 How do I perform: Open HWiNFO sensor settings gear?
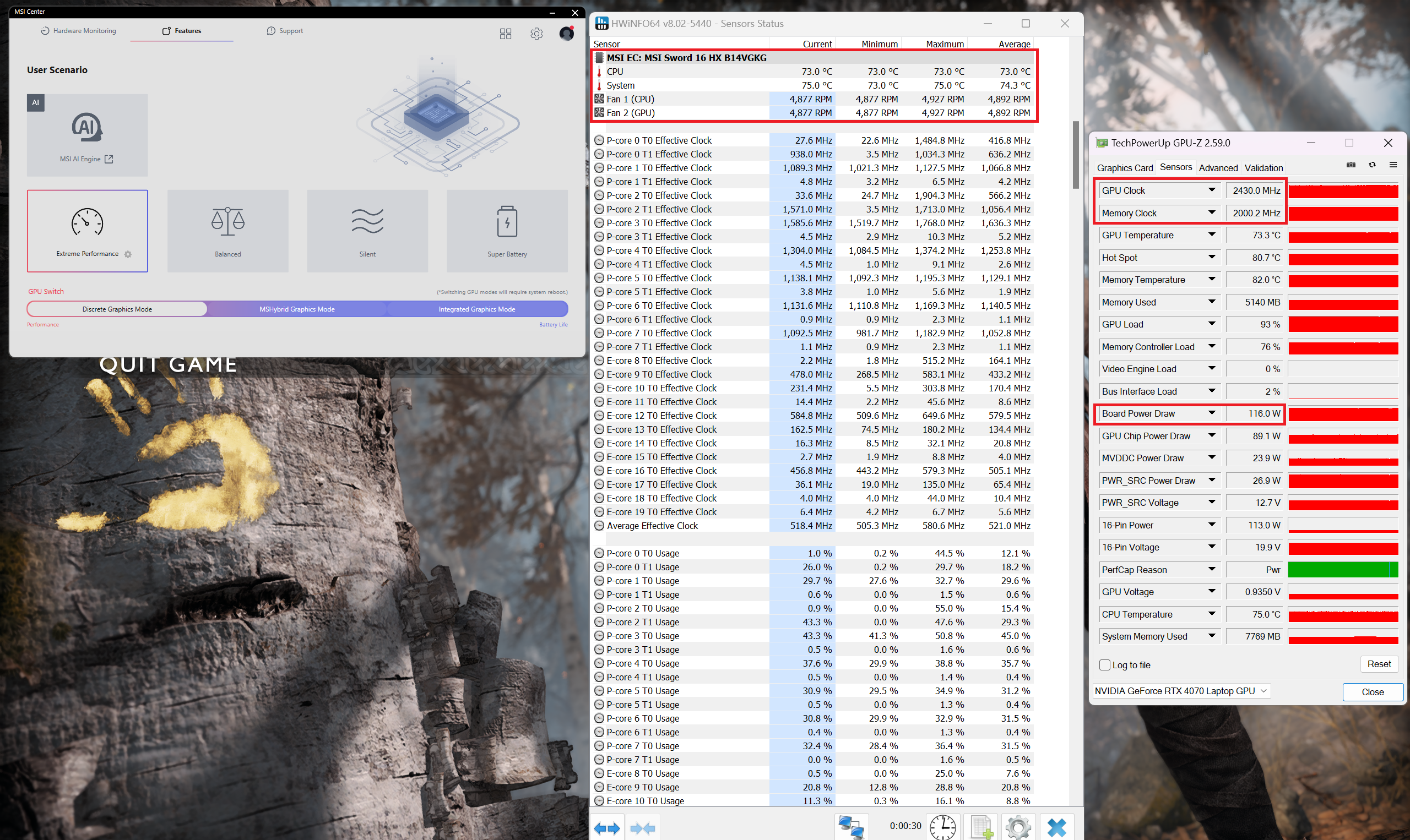pyautogui.click(x=1018, y=827)
